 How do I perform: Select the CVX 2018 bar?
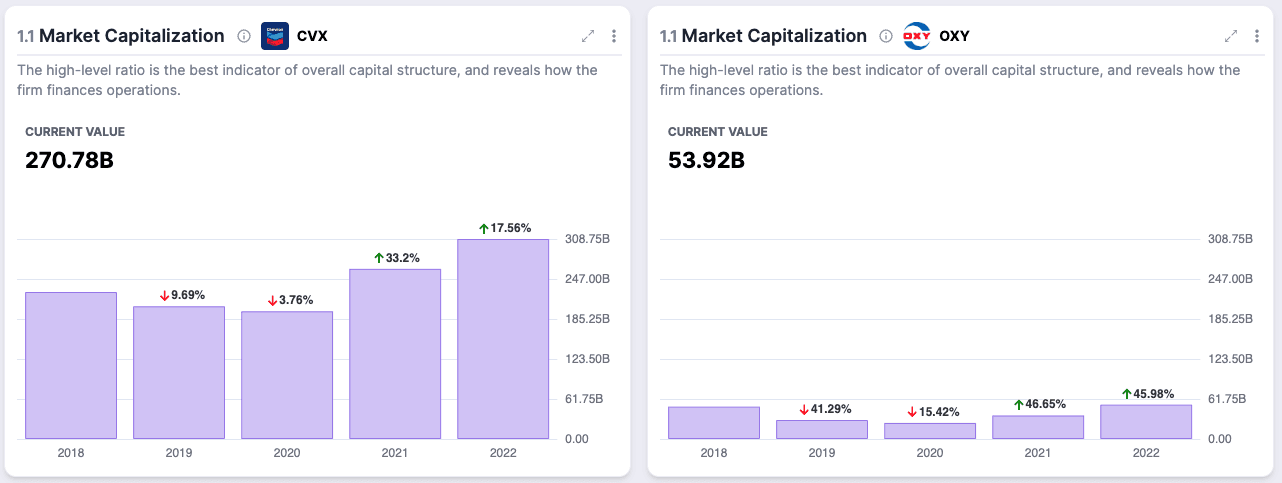pyautogui.click(x=71, y=365)
